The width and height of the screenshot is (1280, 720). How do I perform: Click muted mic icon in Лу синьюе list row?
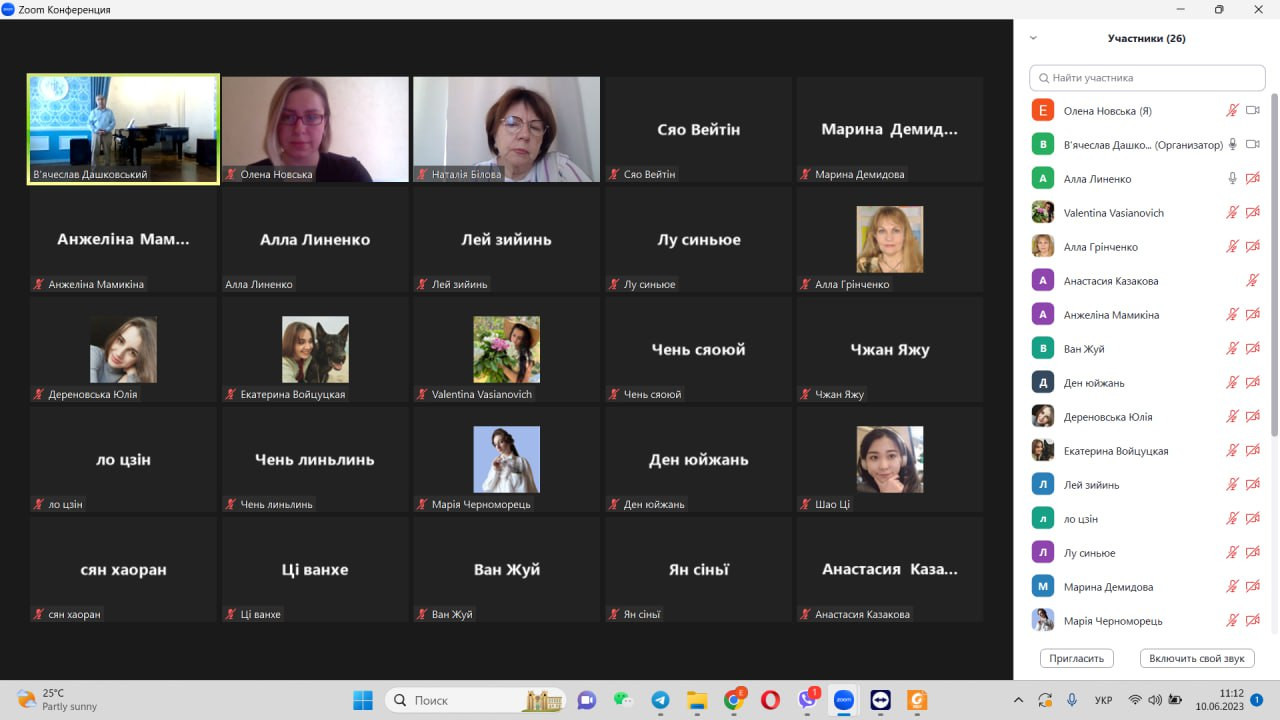(1233, 553)
